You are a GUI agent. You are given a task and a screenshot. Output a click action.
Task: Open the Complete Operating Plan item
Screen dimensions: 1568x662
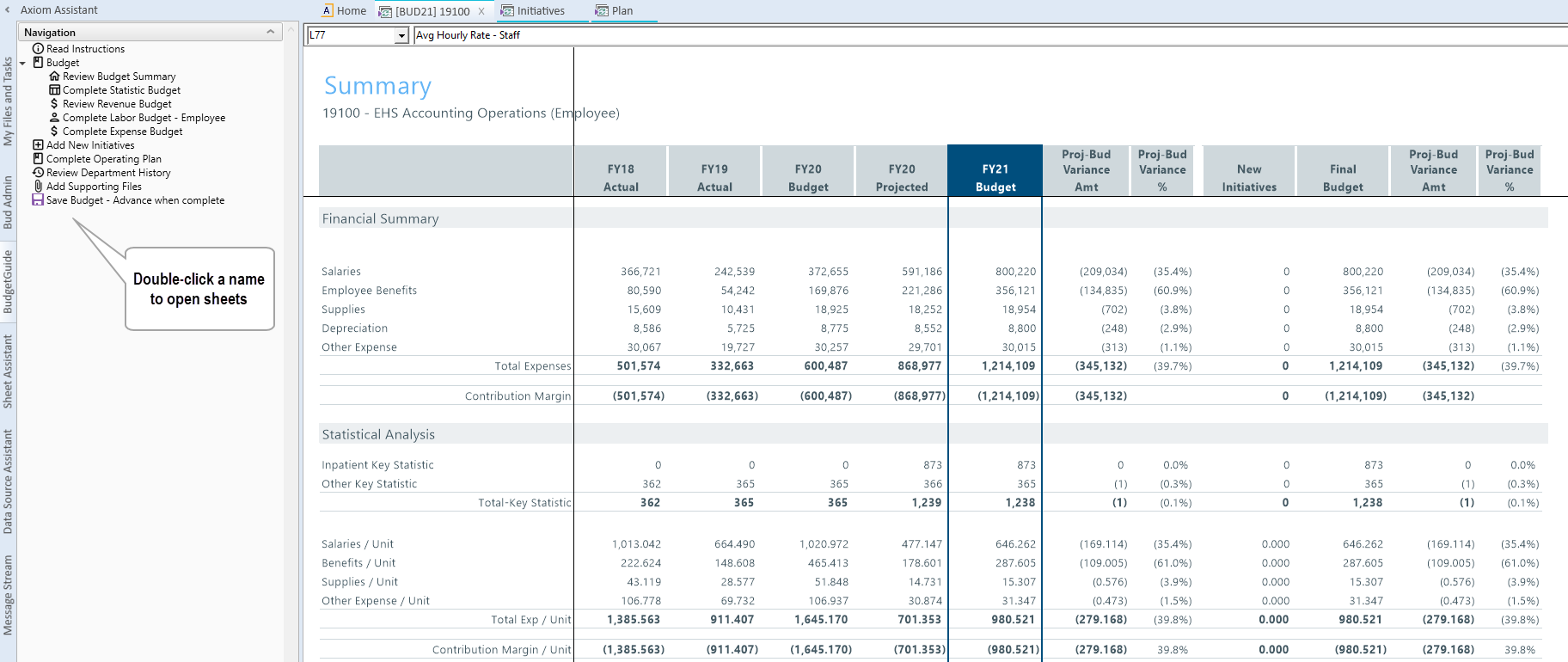pos(103,159)
